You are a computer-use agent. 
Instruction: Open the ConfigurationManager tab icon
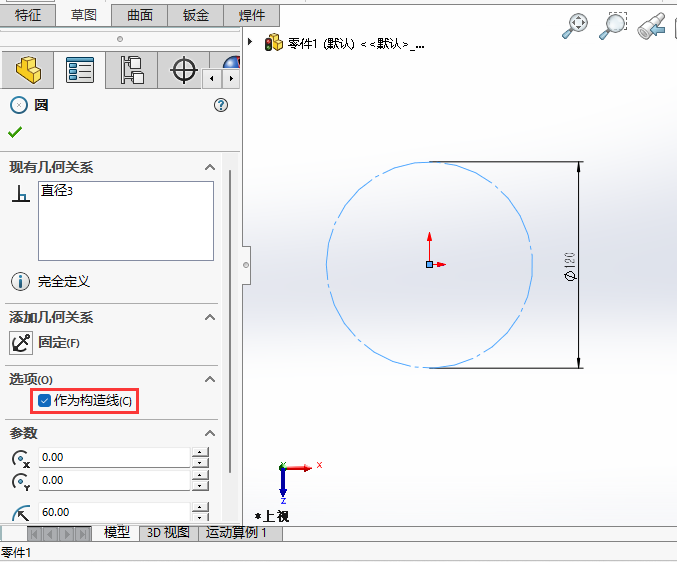coord(132,70)
